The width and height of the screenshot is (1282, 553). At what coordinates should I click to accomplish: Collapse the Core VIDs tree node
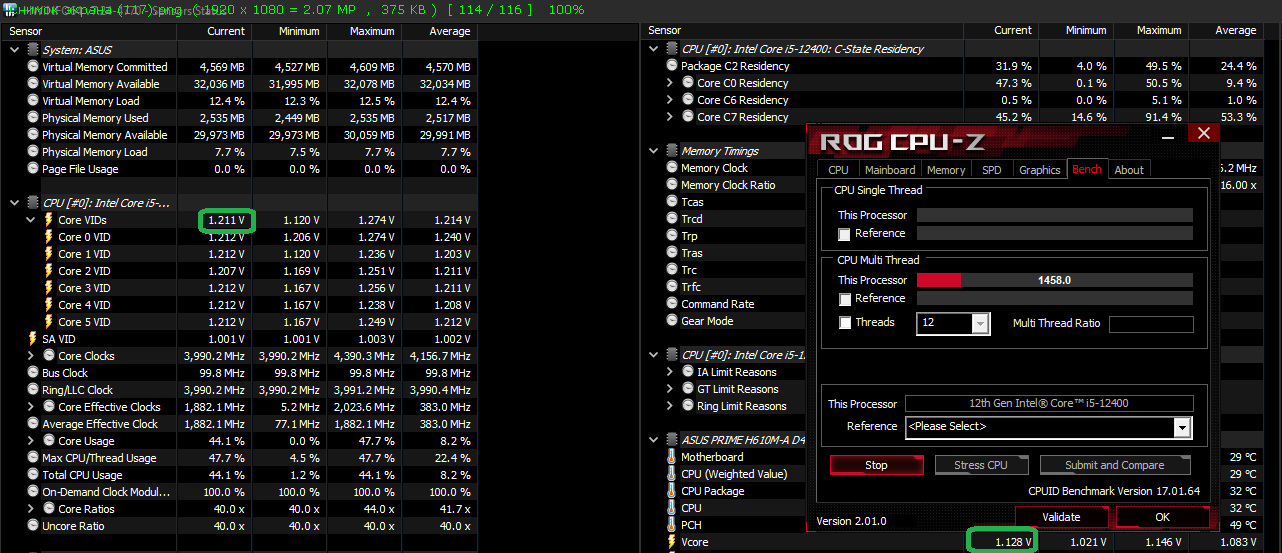pyautogui.click(x=30, y=220)
